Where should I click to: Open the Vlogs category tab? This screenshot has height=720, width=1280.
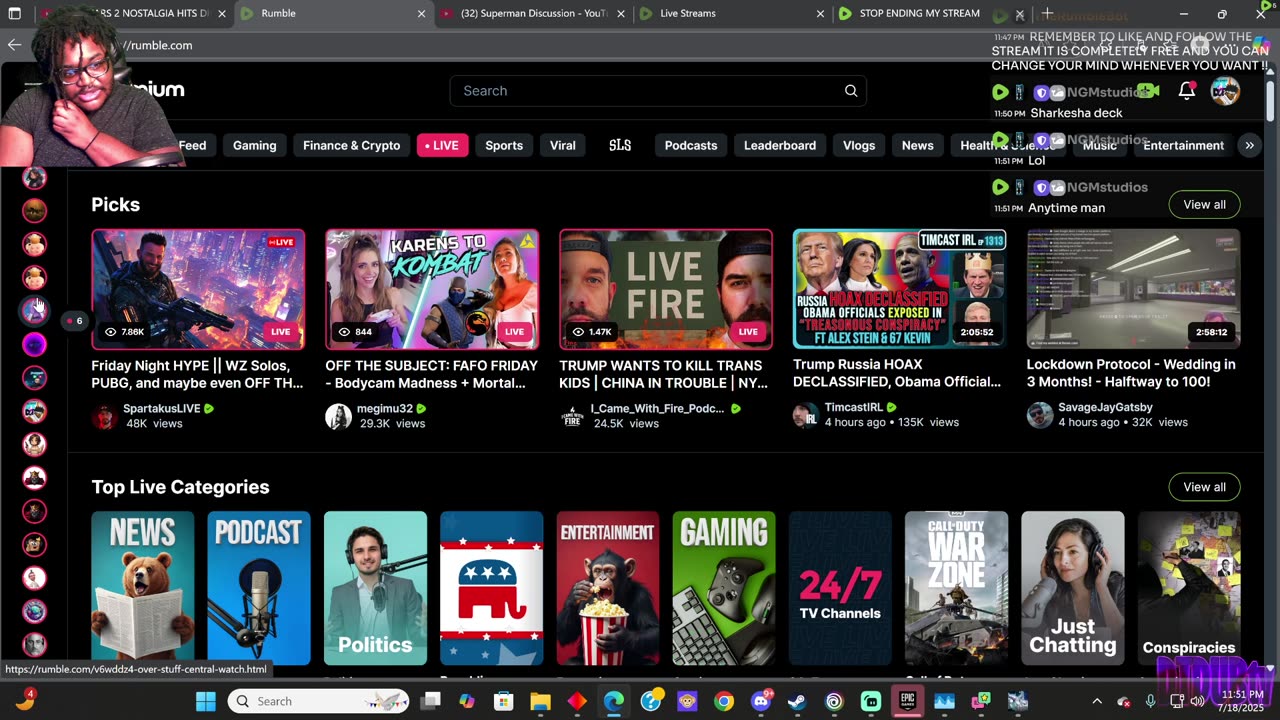pos(859,145)
